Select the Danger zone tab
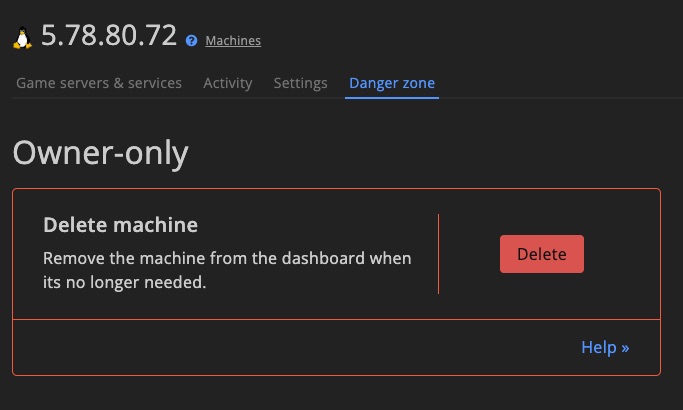 point(392,83)
